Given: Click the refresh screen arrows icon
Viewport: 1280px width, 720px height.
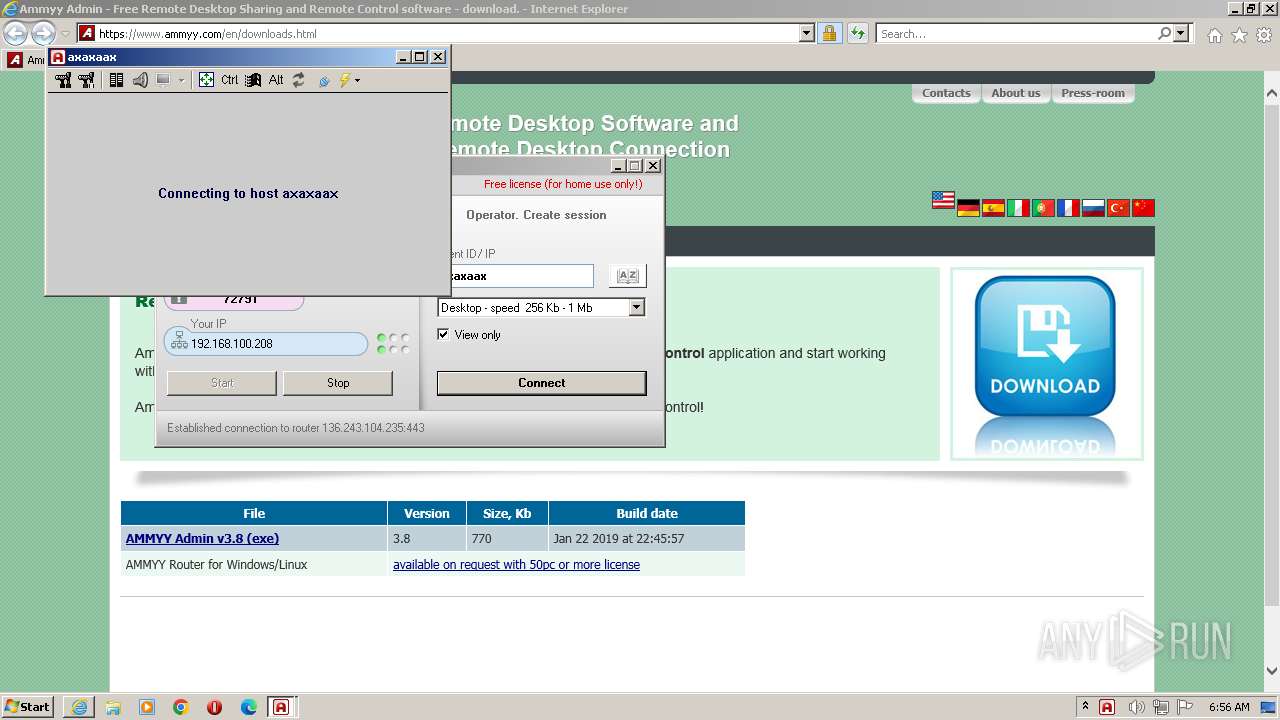Looking at the screenshot, I should coord(298,80).
